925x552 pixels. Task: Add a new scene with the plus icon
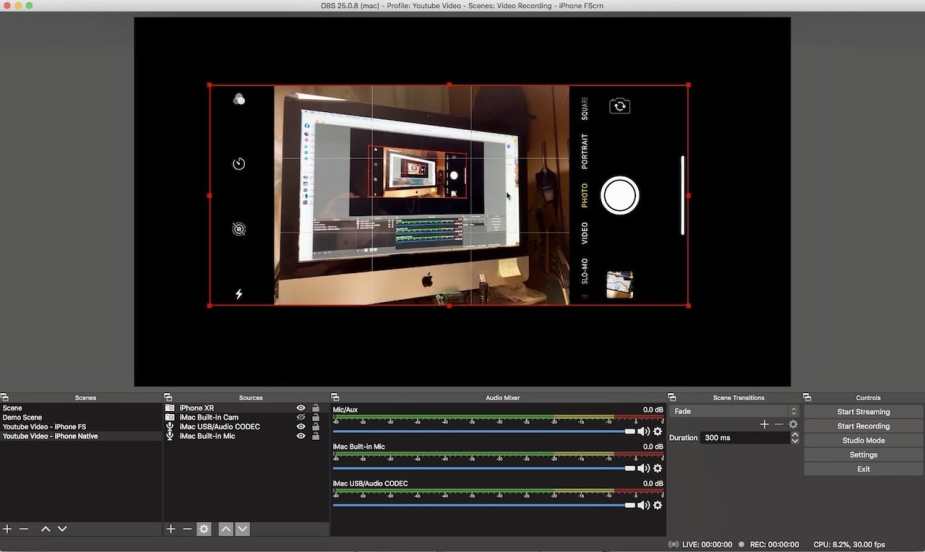(7, 529)
